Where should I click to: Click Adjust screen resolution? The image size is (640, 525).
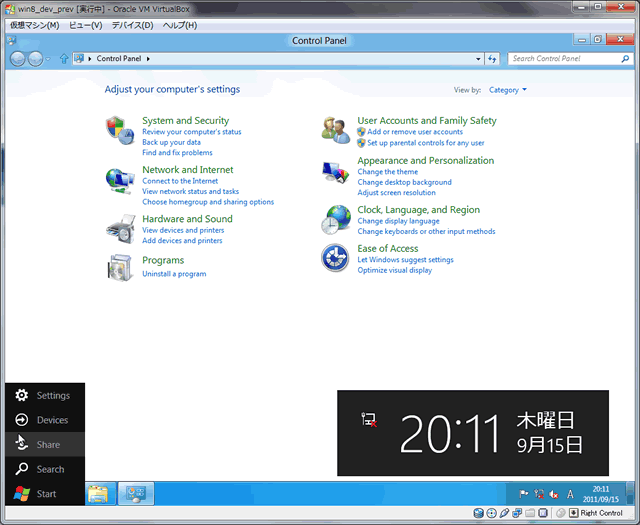point(396,193)
